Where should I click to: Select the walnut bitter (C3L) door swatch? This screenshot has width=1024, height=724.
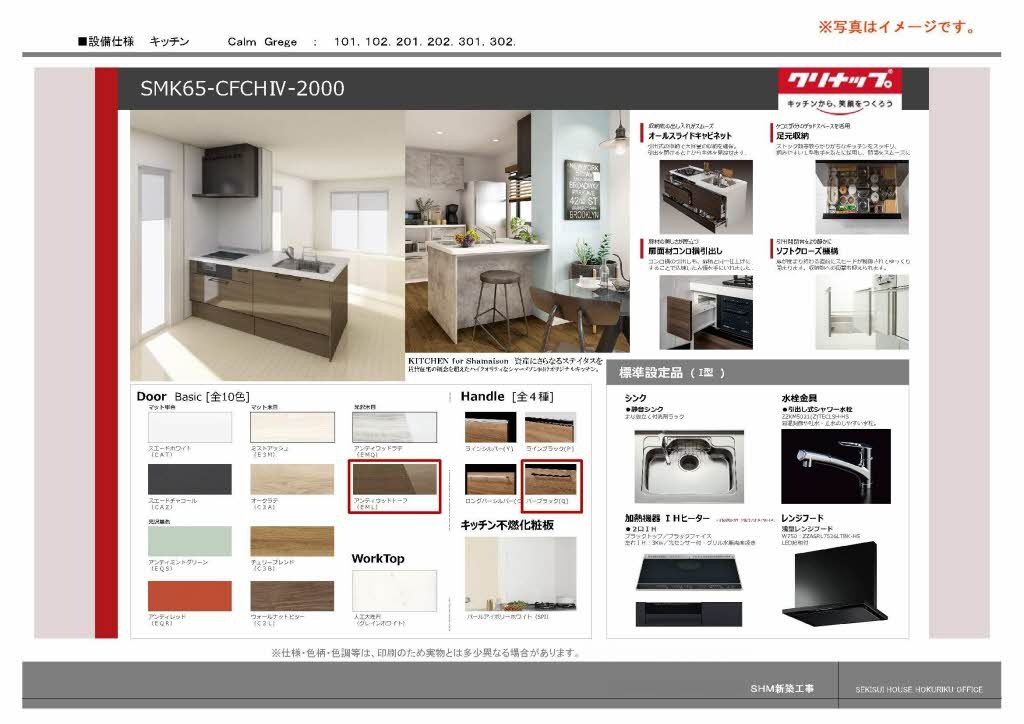[292, 596]
